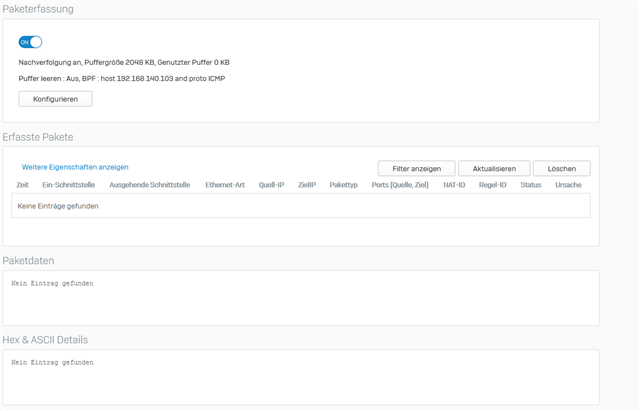Click the Filter anzeigen button

coord(416,169)
